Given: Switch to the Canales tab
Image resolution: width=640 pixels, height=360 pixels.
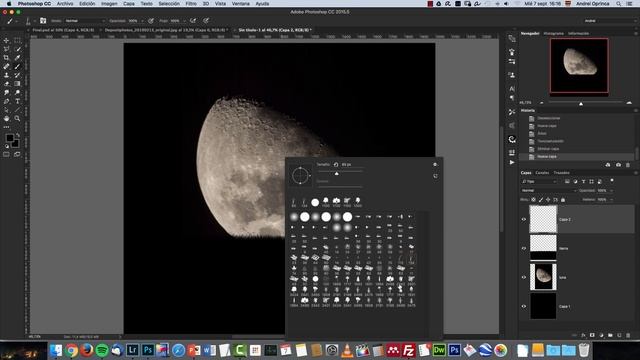Looking at the screenshot, I should click(542, 173).
